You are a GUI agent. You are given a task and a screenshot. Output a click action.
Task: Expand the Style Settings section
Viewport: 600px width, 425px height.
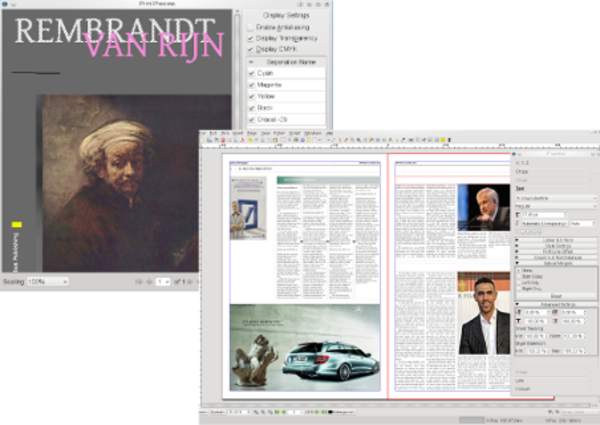[x=556, y=246]
